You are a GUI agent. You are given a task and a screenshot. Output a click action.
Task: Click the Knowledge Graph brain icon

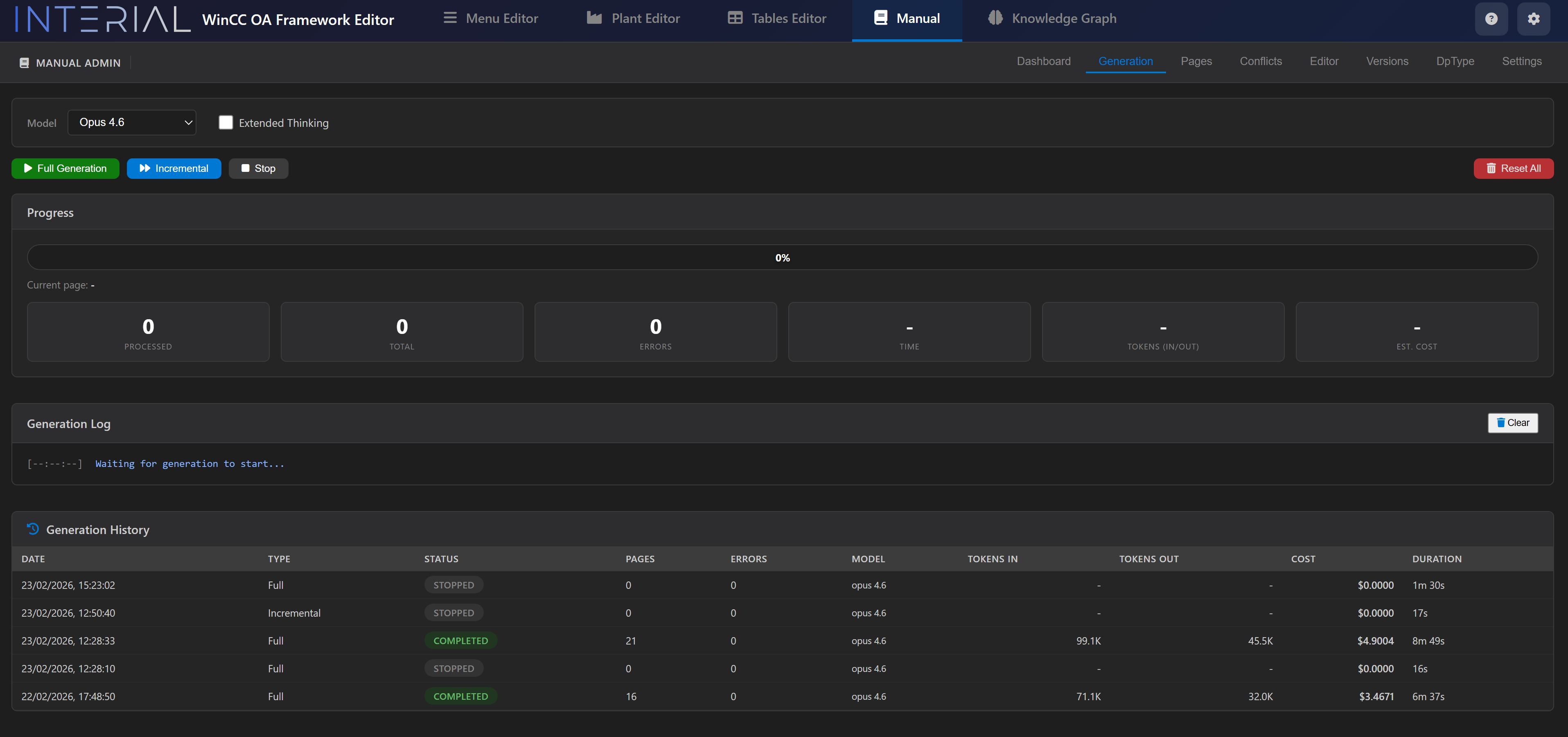995,18
